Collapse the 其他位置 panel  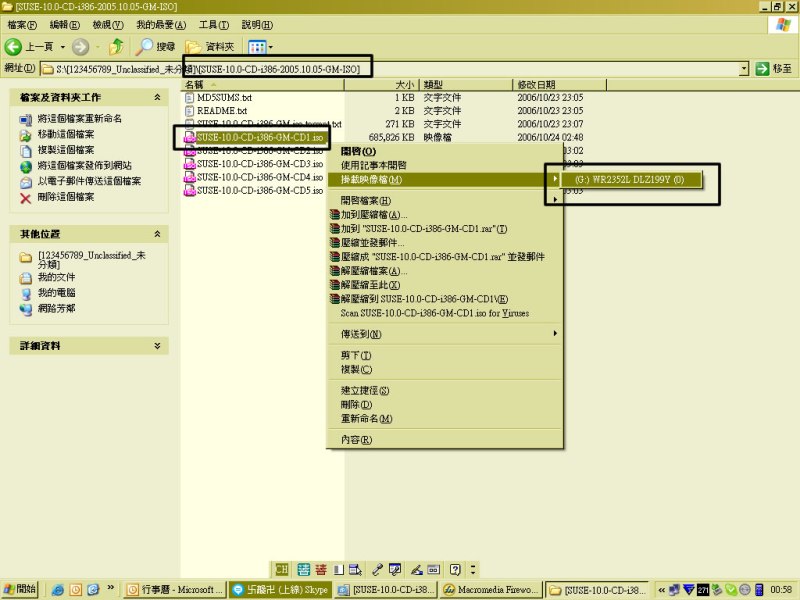point(157,234)
